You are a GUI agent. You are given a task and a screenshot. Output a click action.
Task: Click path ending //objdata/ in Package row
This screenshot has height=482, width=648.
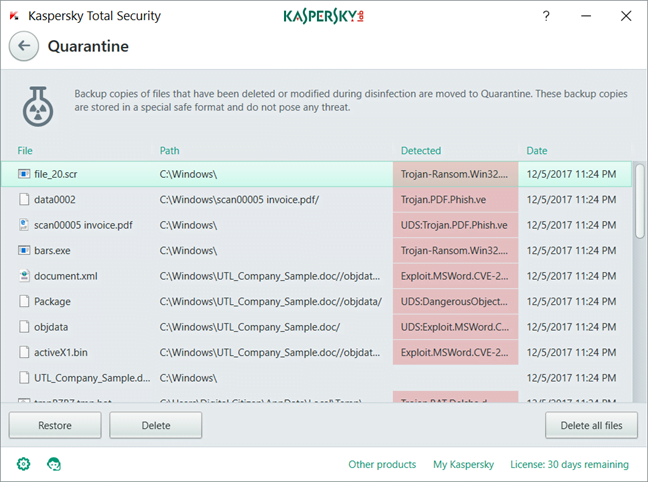[x=271, y=301]
